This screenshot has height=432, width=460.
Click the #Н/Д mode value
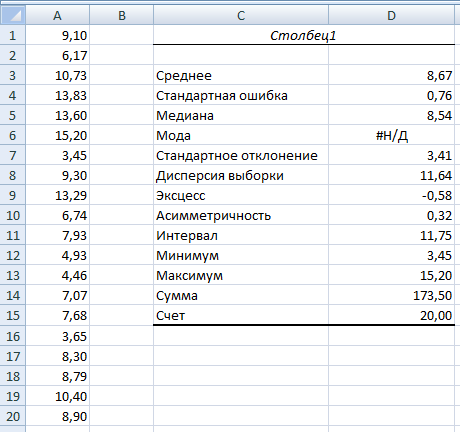click(391, 135)
